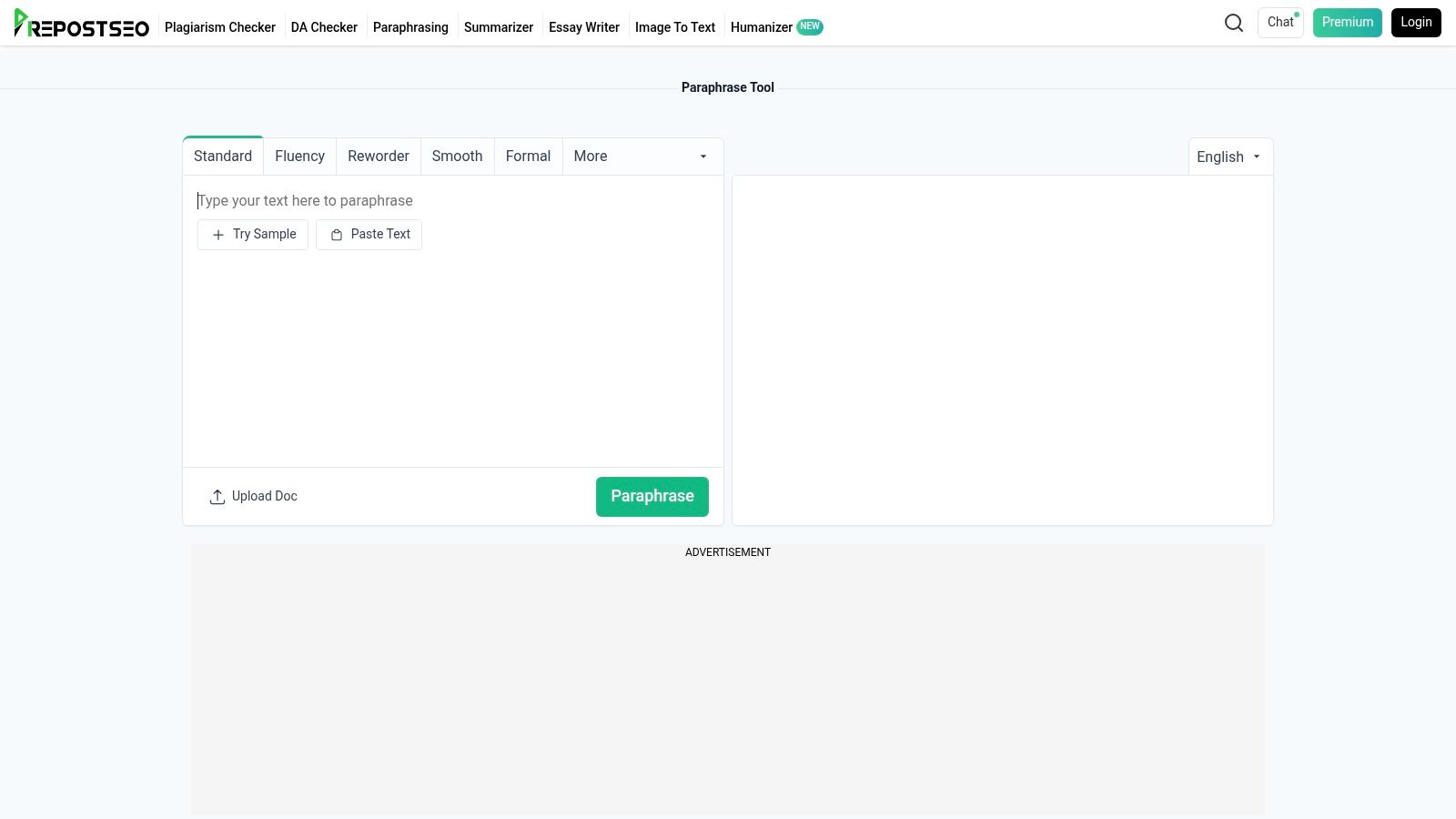Switch to Smooth mode tab
The width and height of the screenshot is (1456, 819).
click(x=457, y=157)
